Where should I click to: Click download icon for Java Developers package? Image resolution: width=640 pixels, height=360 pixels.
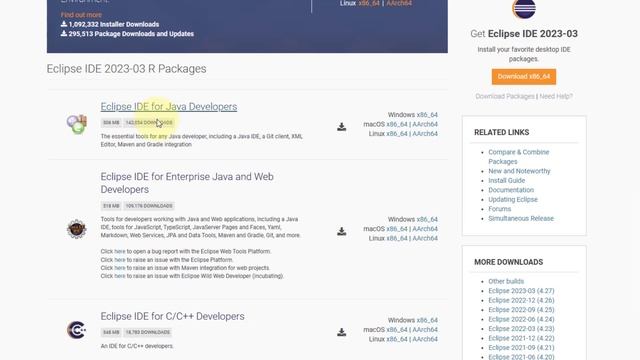342,127
